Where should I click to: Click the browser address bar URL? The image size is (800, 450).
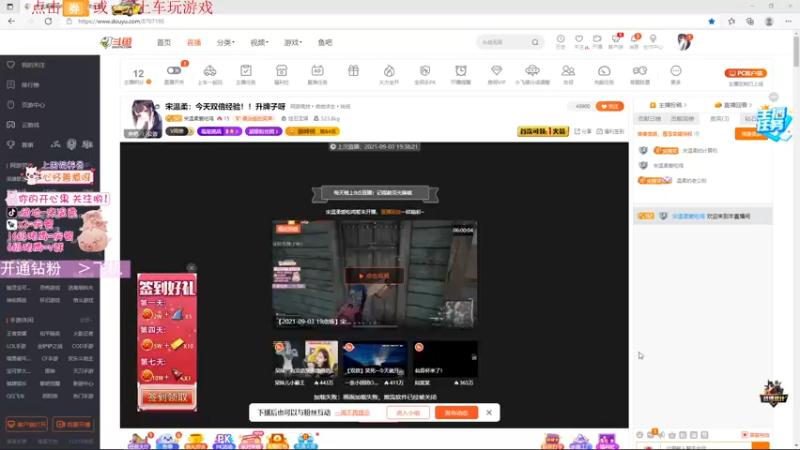pos(121,21)
